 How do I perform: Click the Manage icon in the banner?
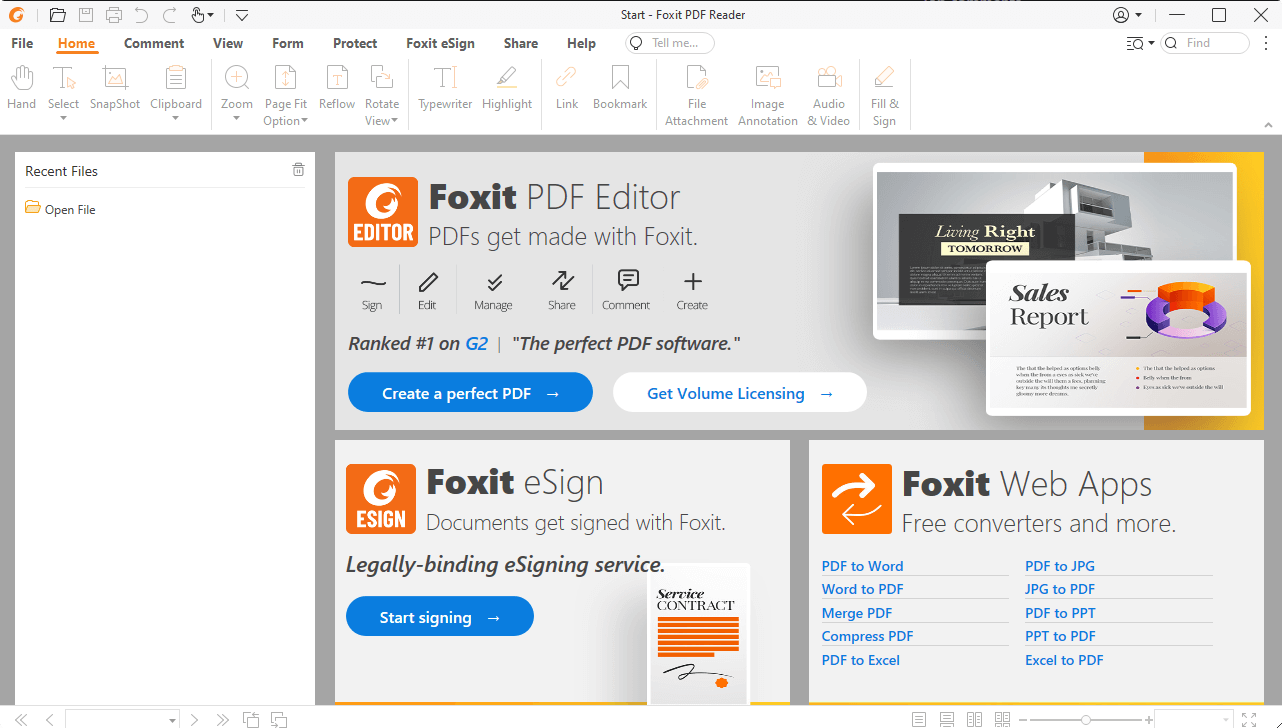(x=494, y=282)
